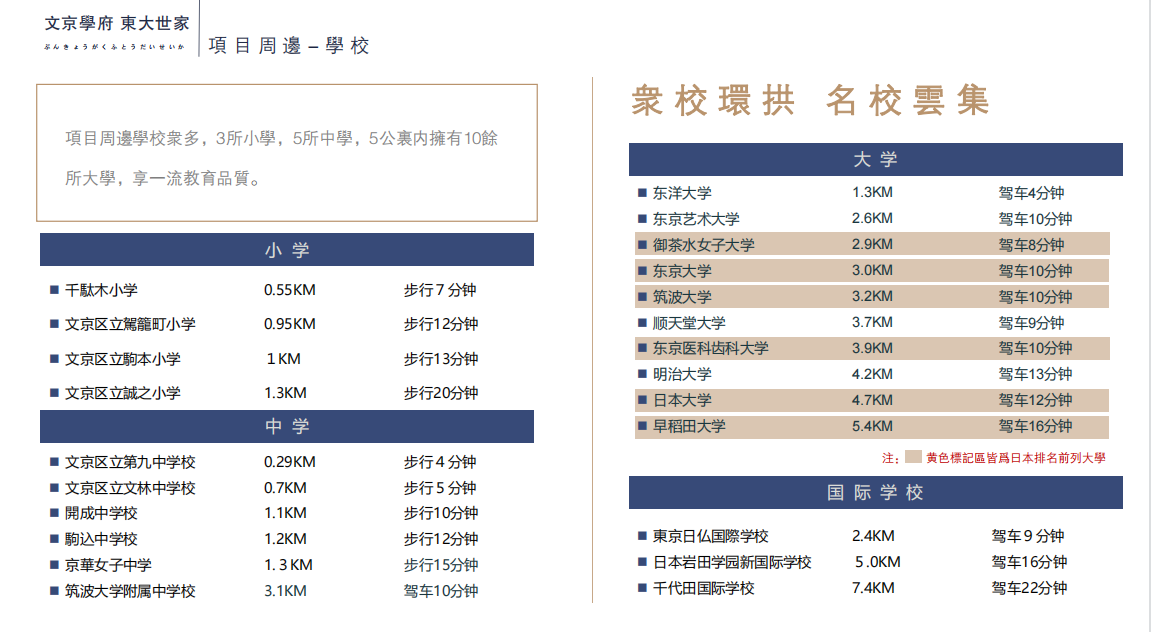Image resolution: width=1151 pixels, height=632 pixels.
Task: Click the bordered project summary text box
Action: tap(287, 153)
